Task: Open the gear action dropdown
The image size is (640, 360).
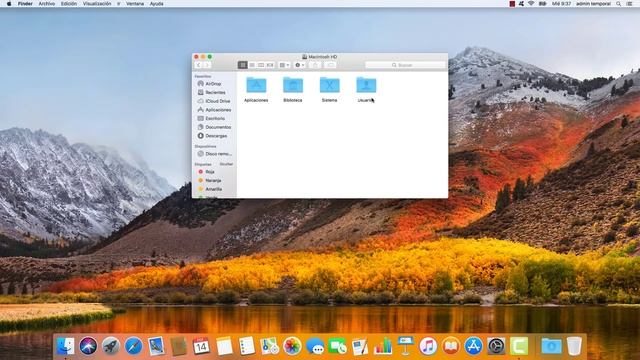Action: pyautogui.click(x=300, y=65)
